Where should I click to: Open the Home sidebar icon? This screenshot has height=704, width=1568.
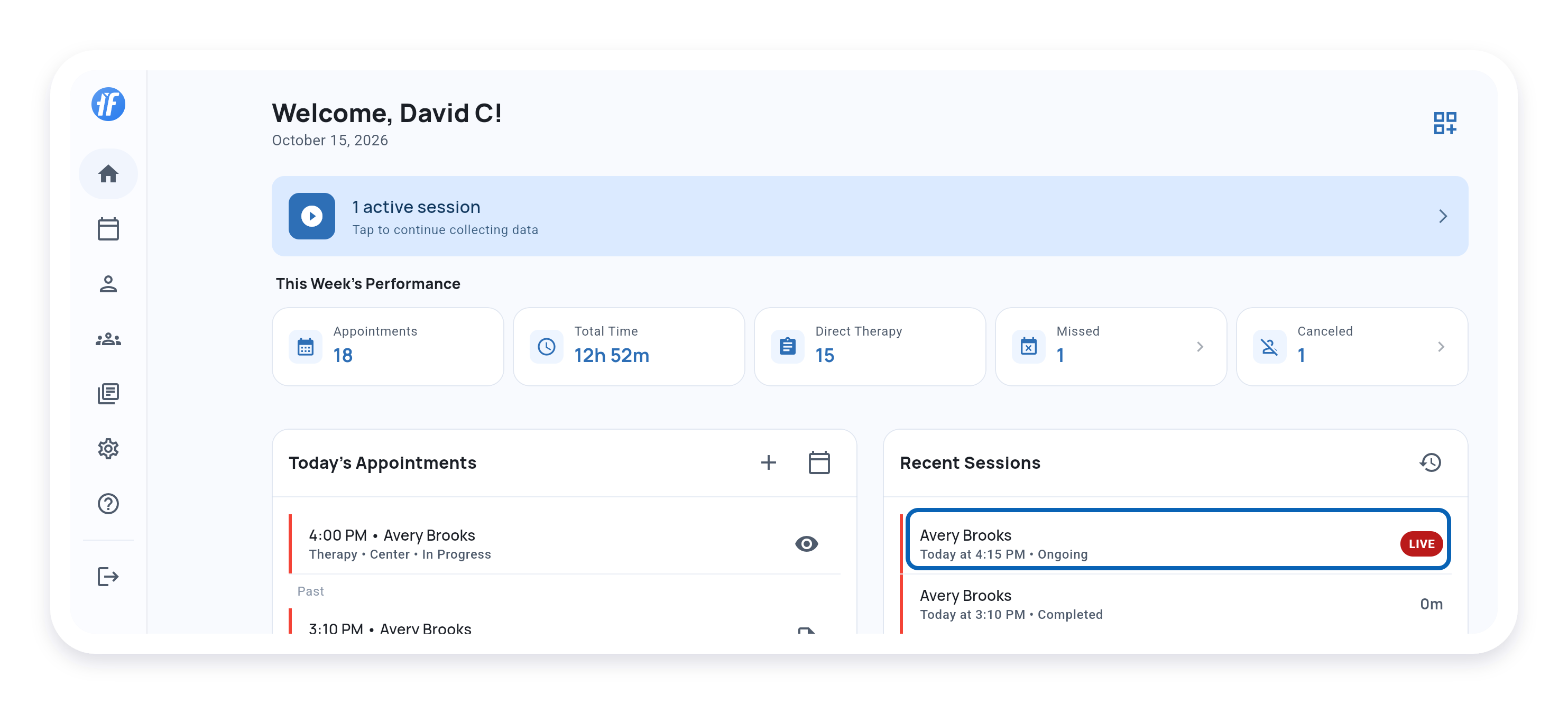108,174
